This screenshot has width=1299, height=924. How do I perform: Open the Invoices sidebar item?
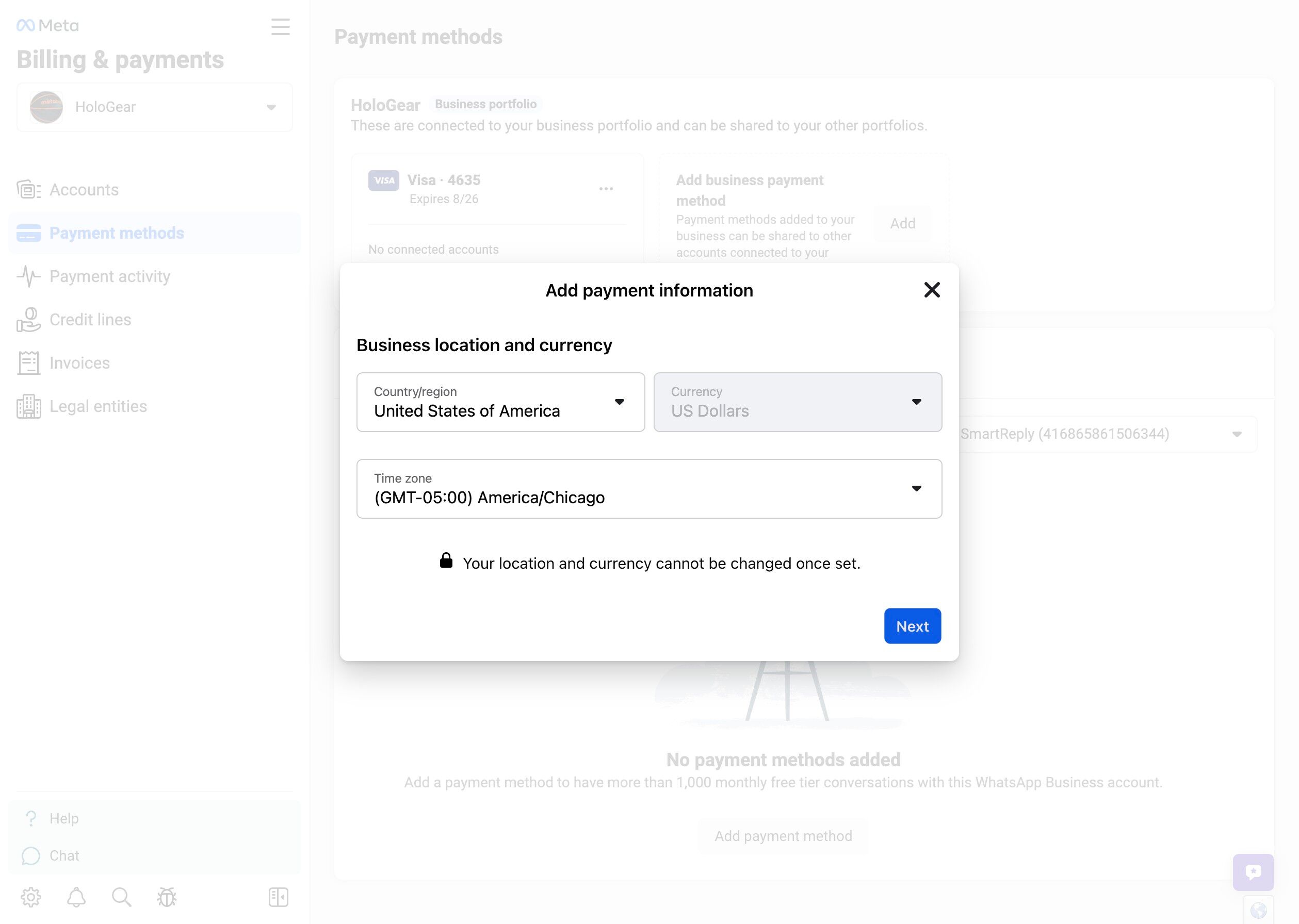point(79,363)
